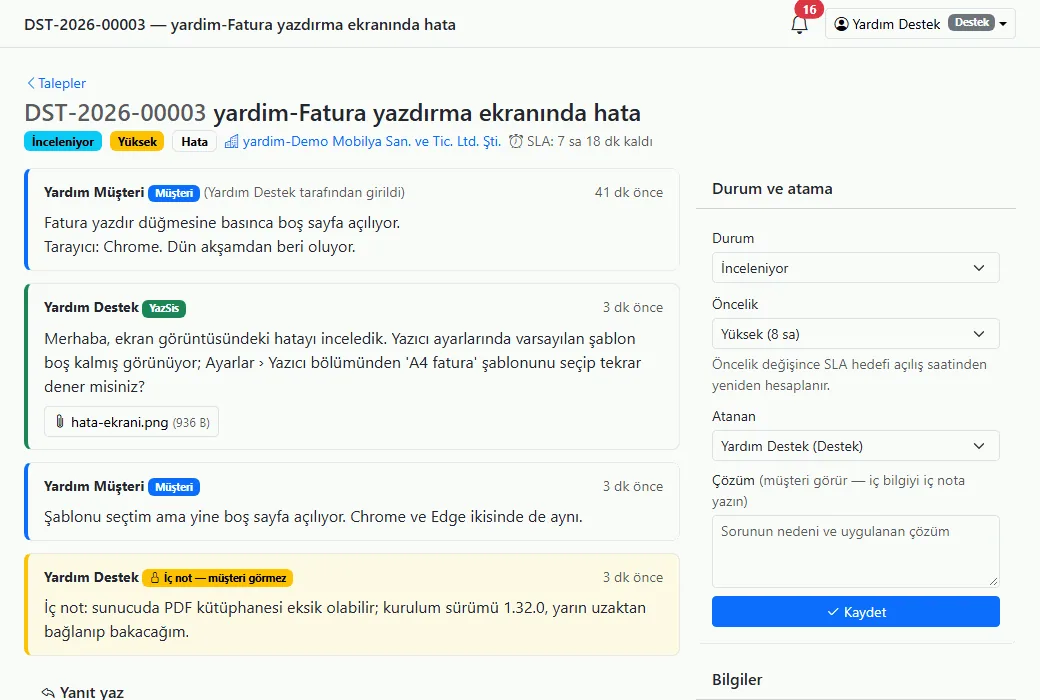Click the Hata type badge
Viewport: 1040px width, 700px height.
(194, 141)
